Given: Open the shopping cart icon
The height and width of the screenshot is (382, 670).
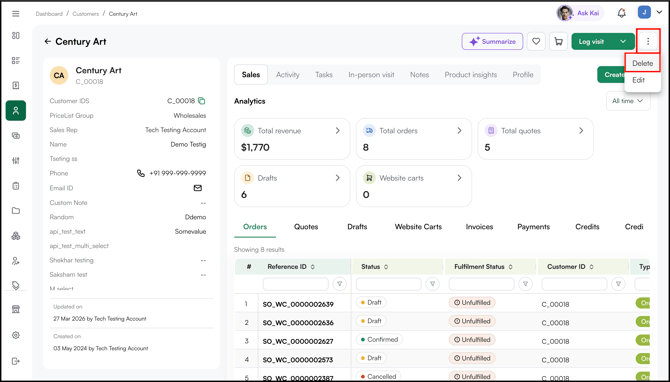Looking at the screenshot, I should (558, 41).
